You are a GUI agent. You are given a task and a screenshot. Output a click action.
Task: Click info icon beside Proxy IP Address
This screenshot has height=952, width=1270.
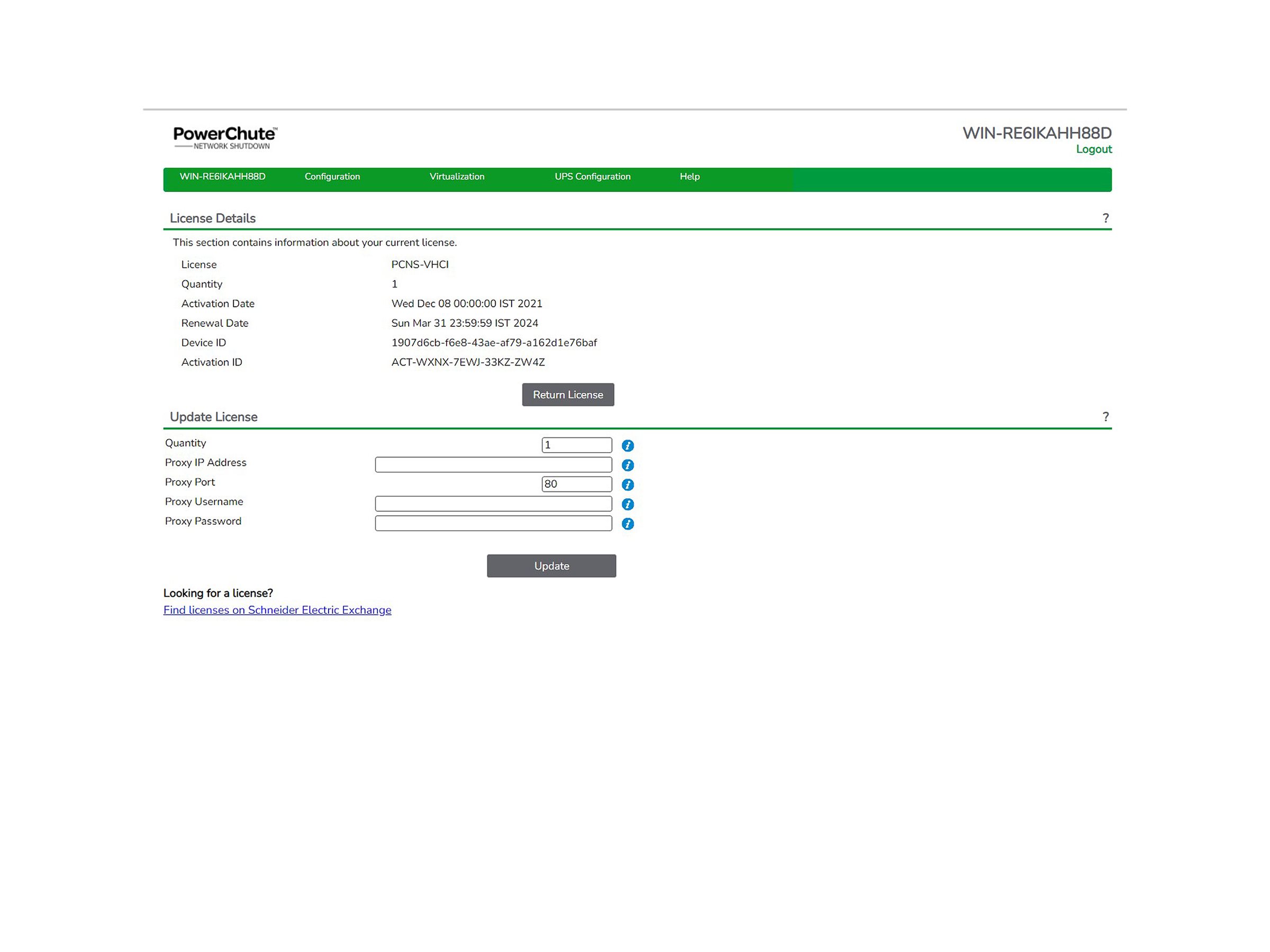pyautogui.click(x=628, y=465)
